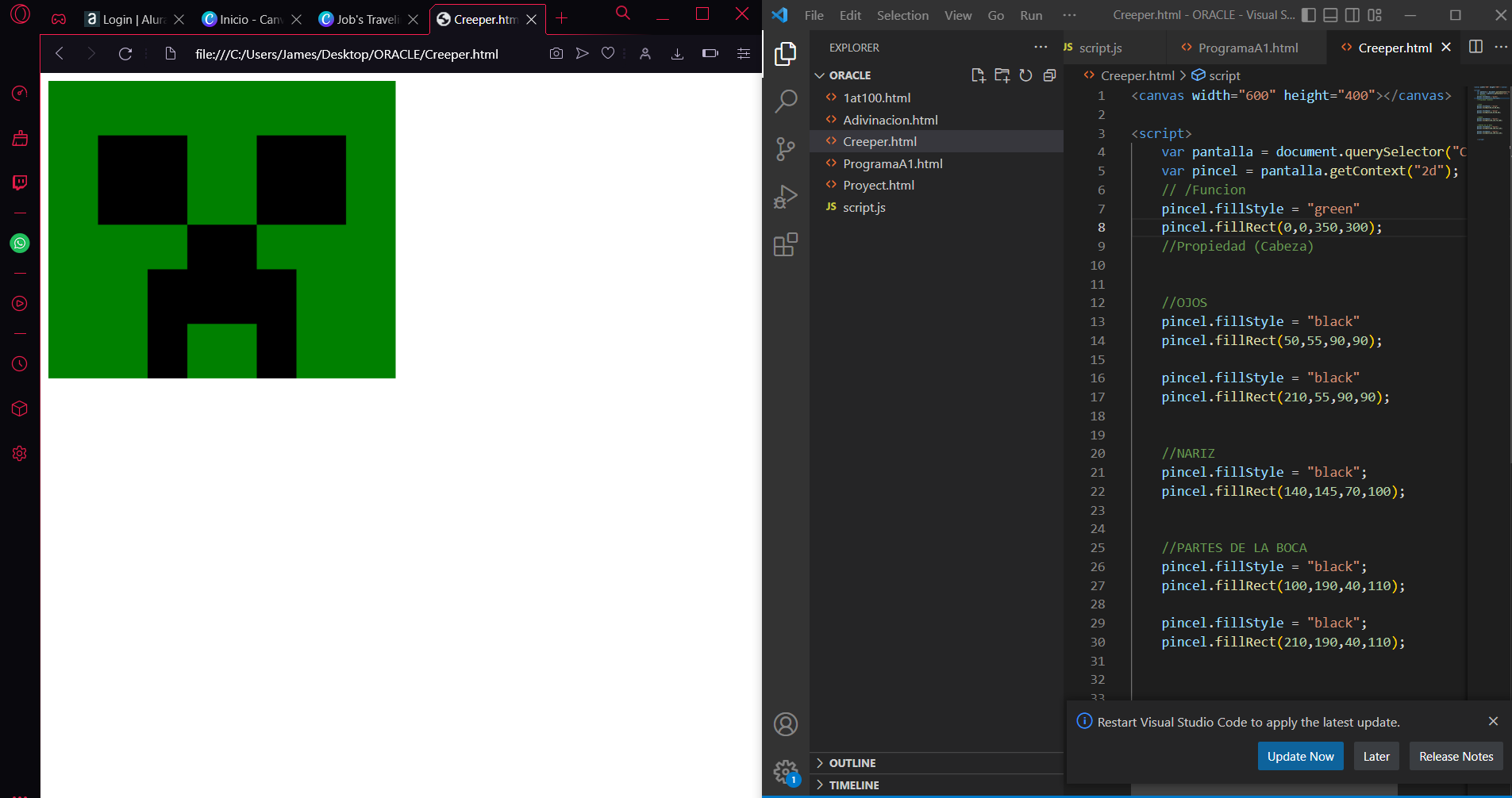Create new file in ORACLE folder
Viewport: 1512px width, 798px height.
(979, 75)
